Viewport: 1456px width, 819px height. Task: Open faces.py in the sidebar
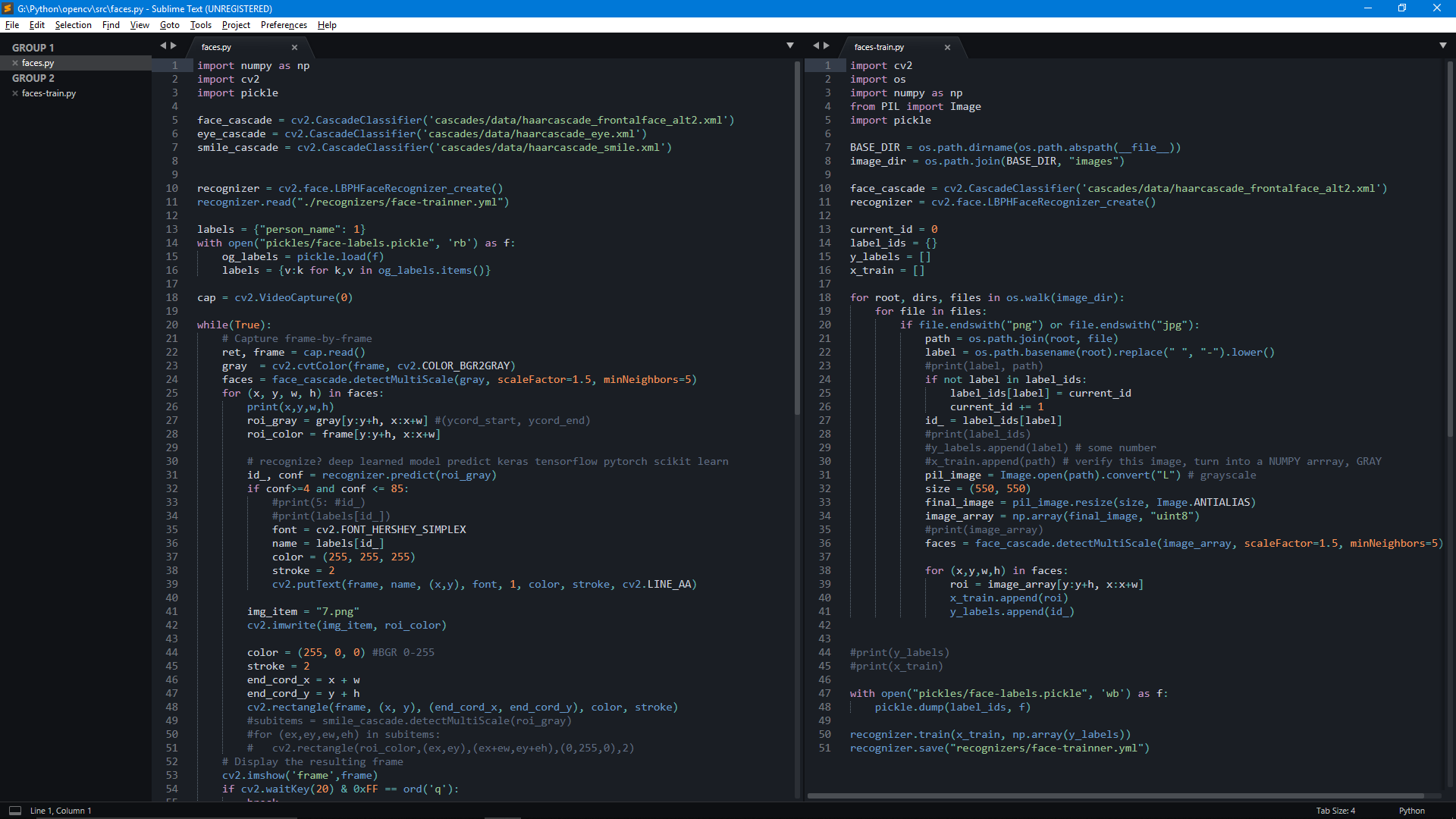tap(38, 63)
